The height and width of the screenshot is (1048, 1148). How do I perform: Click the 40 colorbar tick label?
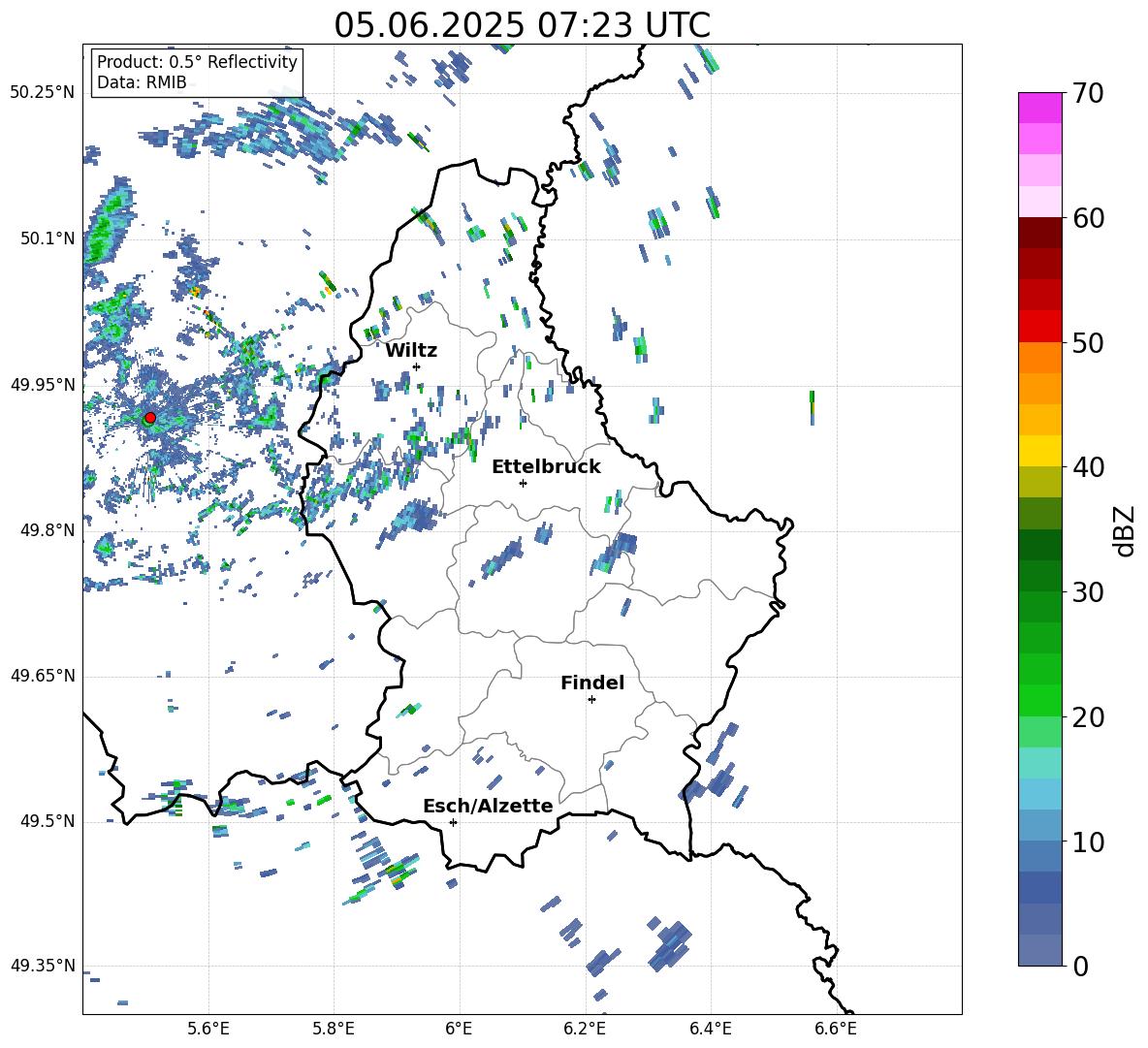point(1088,467)
